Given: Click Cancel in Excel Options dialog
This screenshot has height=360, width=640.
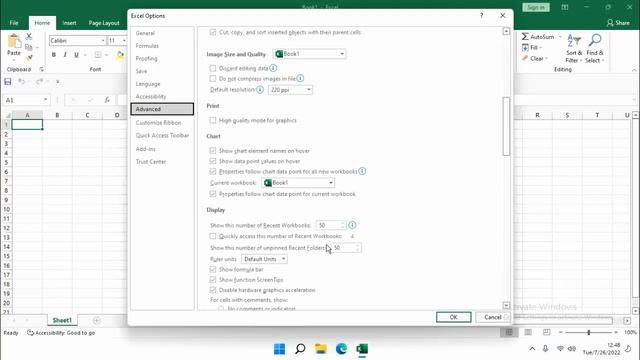Looking at the screenshot, I should tap(493, 317).
